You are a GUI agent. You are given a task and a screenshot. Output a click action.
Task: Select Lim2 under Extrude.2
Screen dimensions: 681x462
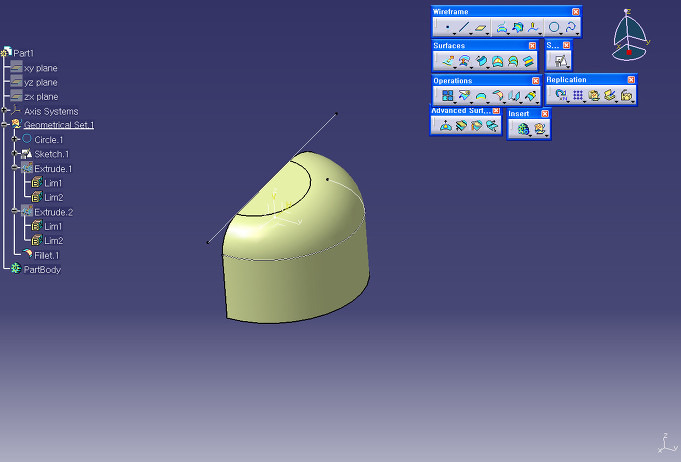[54, 241]
